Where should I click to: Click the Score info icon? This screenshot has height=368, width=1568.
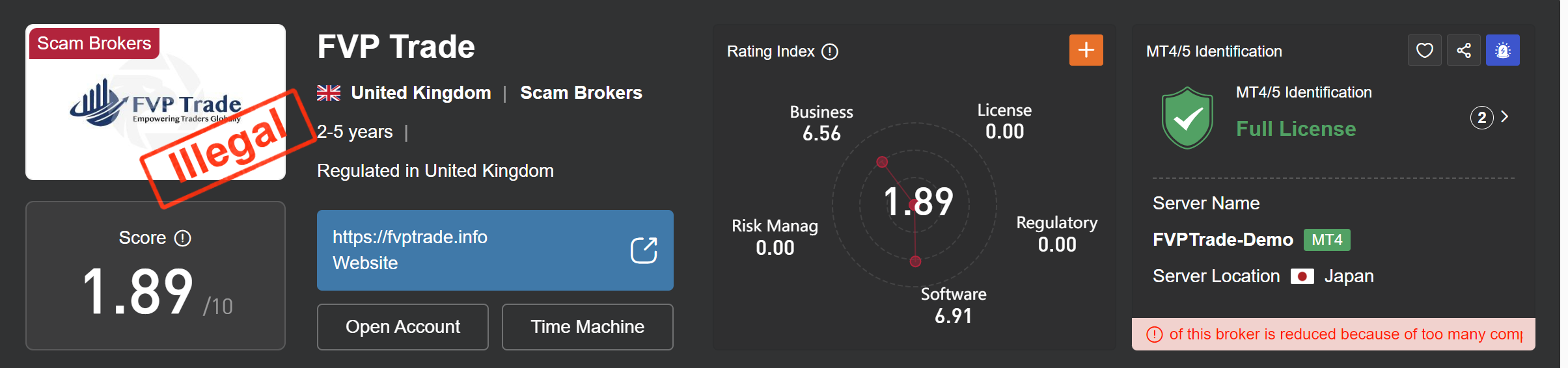click(183, 238)
